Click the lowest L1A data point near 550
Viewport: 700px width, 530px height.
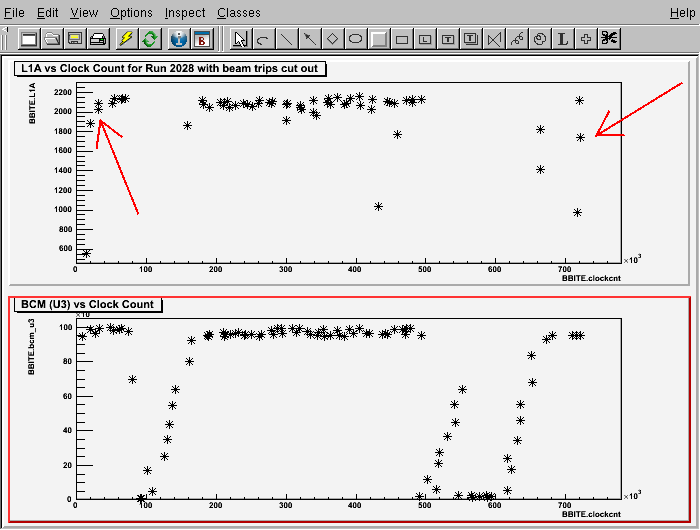click(86, 254)
